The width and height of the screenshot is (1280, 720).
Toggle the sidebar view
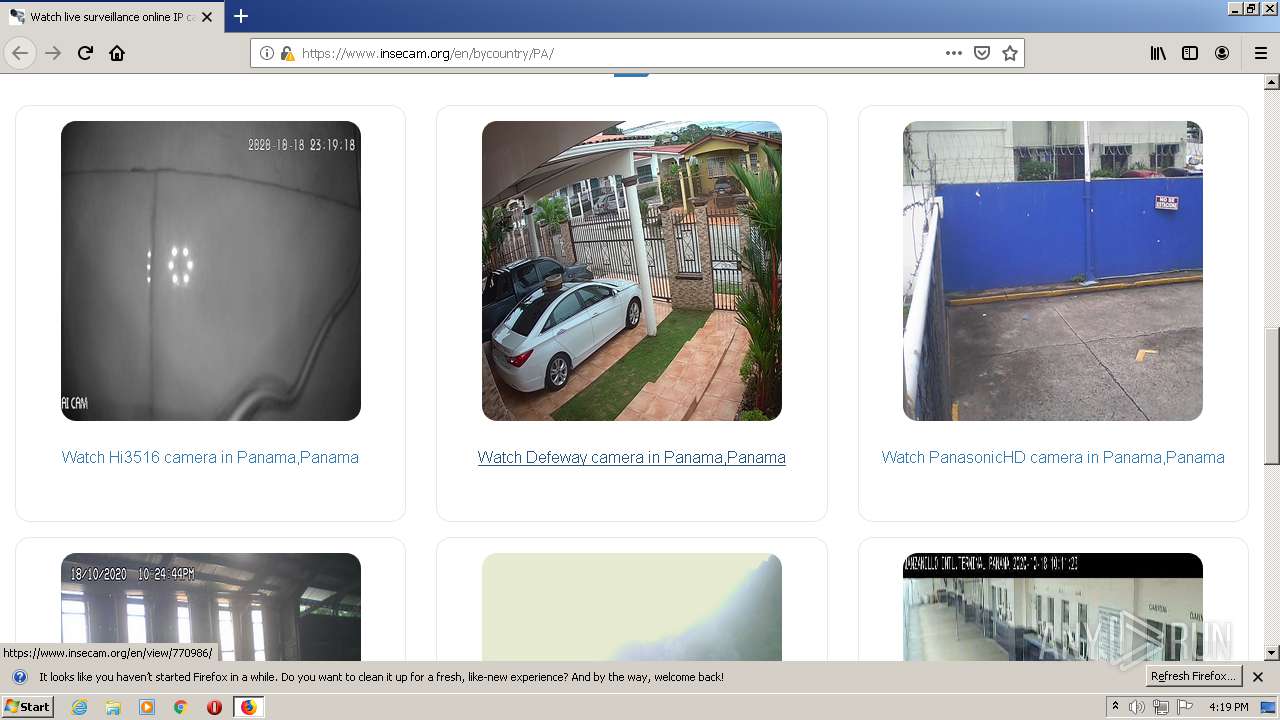coord(1190,53)
